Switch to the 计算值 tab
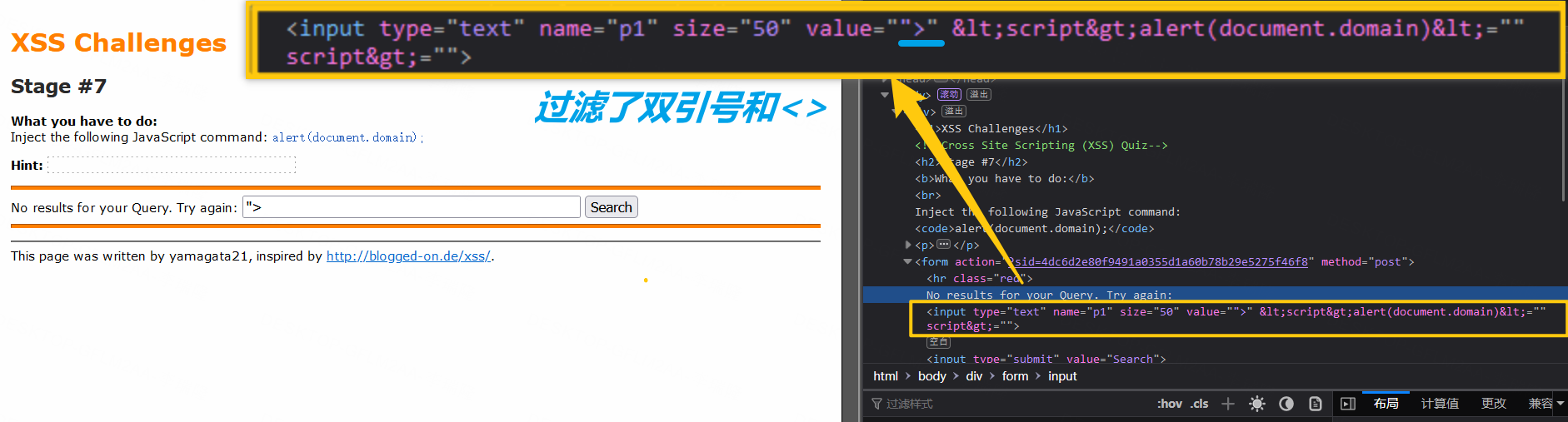1568x422 pixels. 1439,404
